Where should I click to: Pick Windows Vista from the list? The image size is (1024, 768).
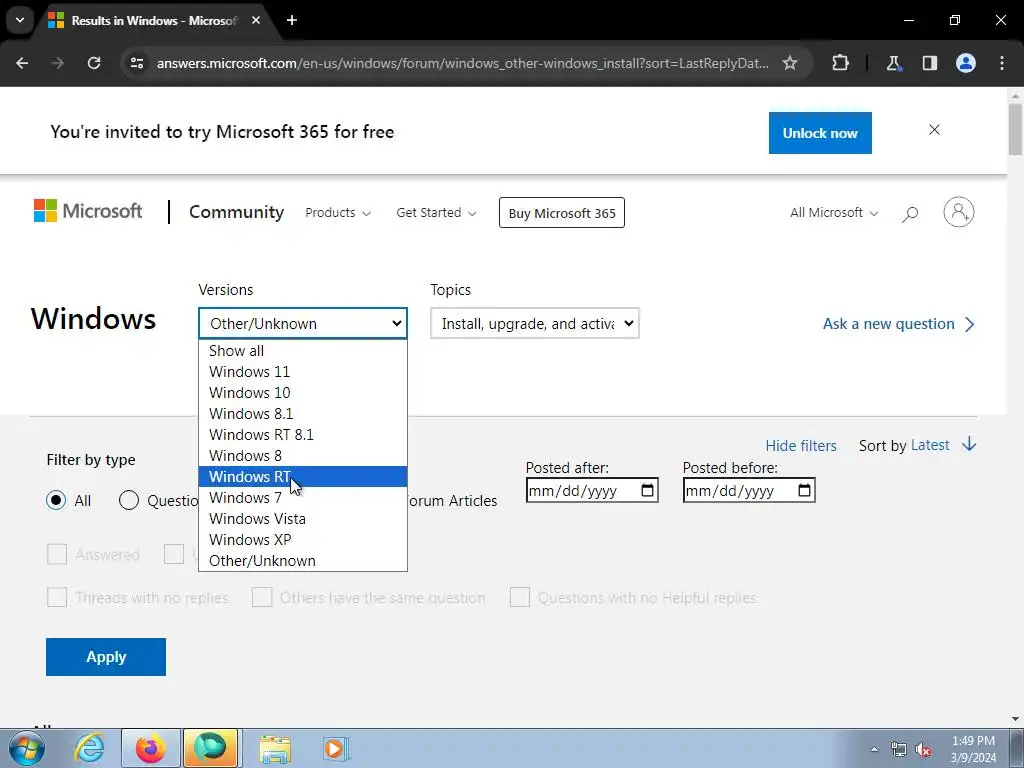pyautogui.click(x=303, y=519)
